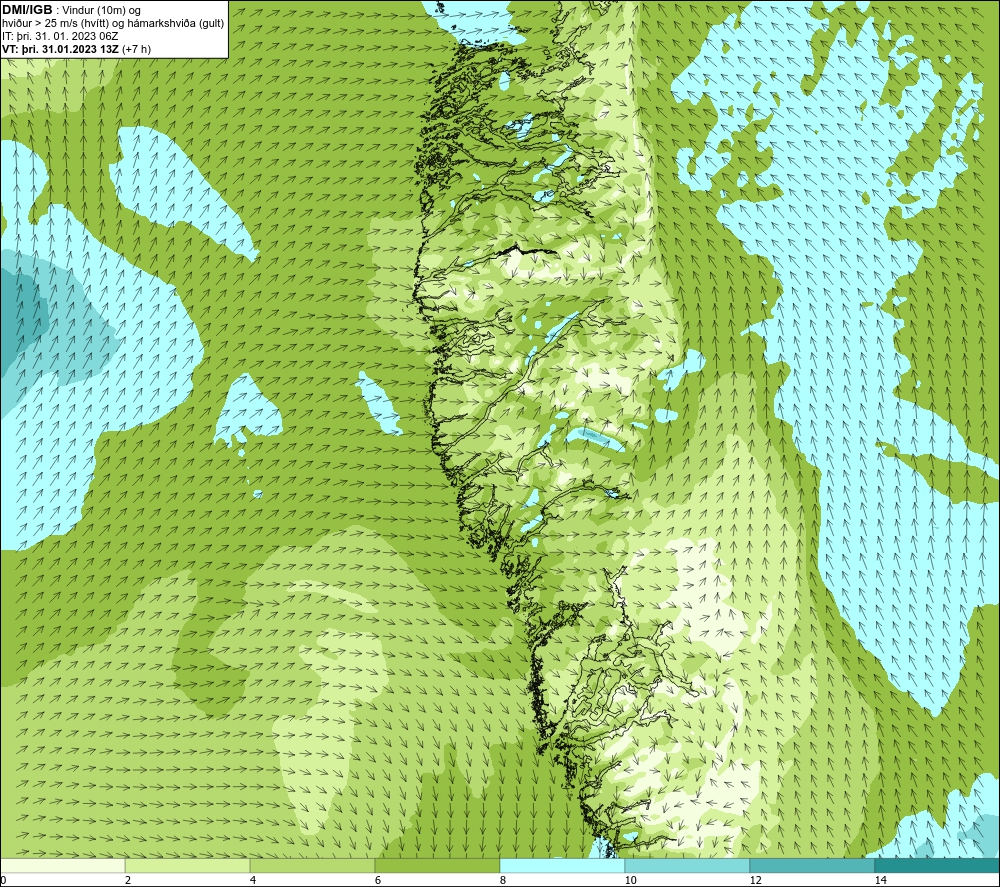The width and height of the screenshot is (1000, 887).
Task: Click the '8' label on the wind scale
Action: point(503,880)
